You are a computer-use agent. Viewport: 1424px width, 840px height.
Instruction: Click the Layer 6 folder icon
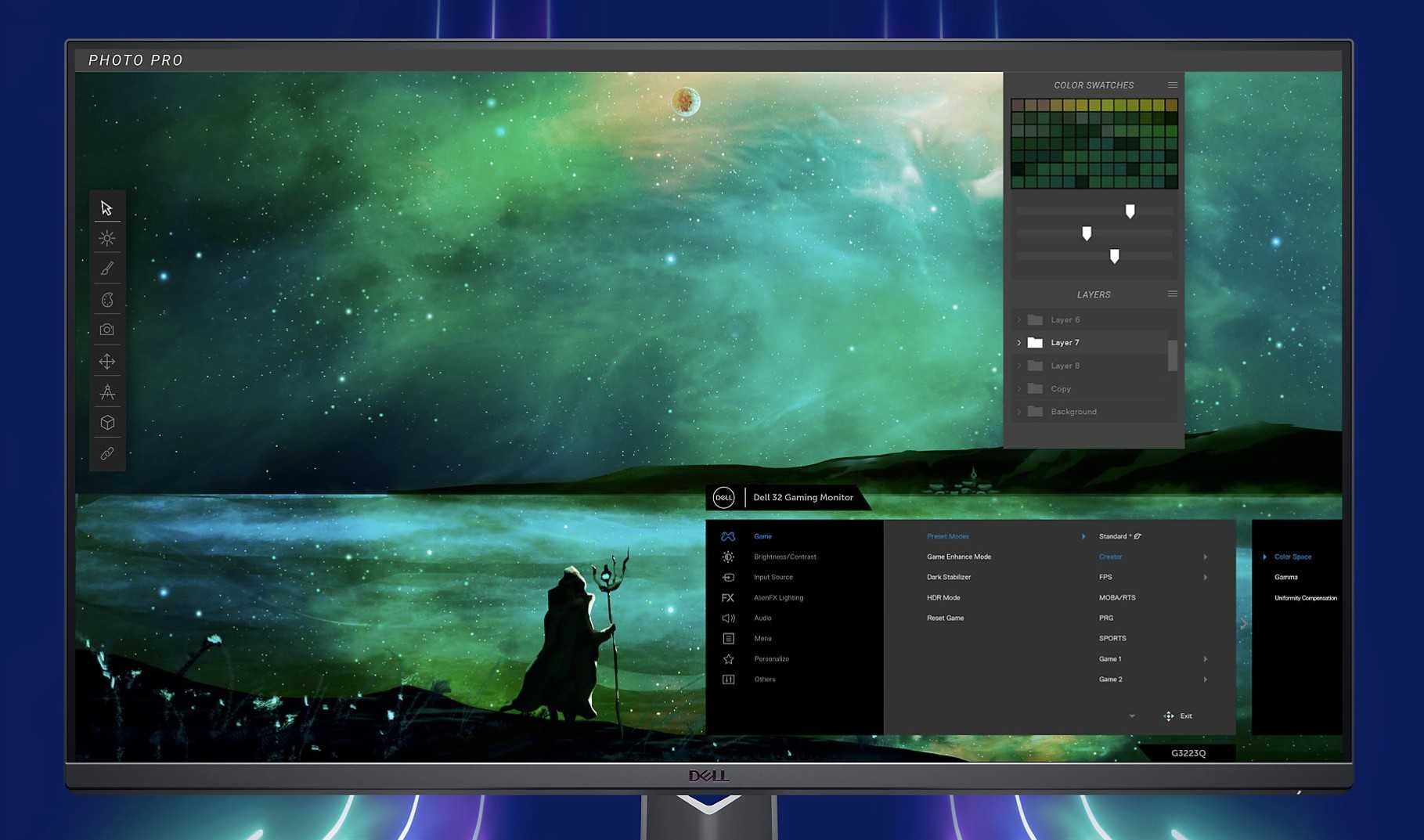click(x=1035, y=319)
